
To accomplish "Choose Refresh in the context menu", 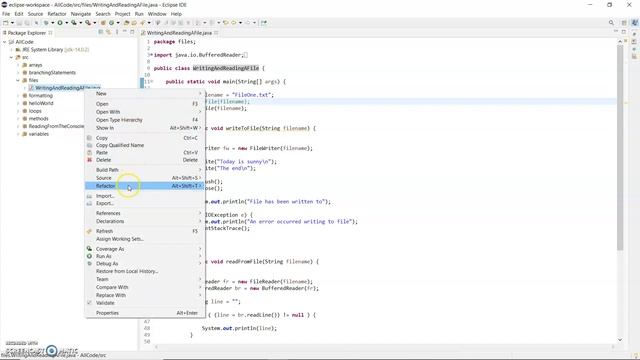I will pos(144,231).
